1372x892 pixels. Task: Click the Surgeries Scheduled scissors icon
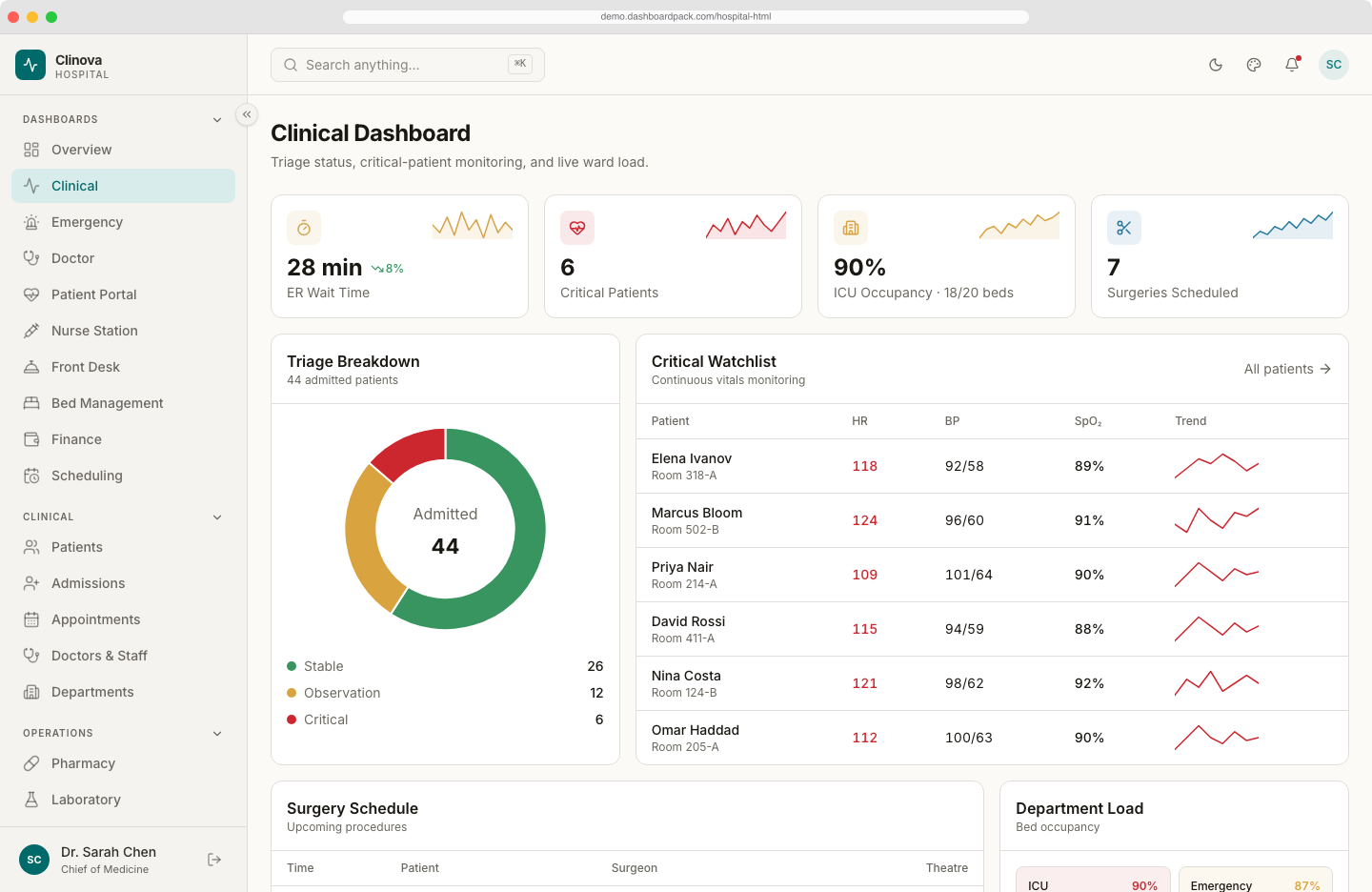pos(1124,228)
